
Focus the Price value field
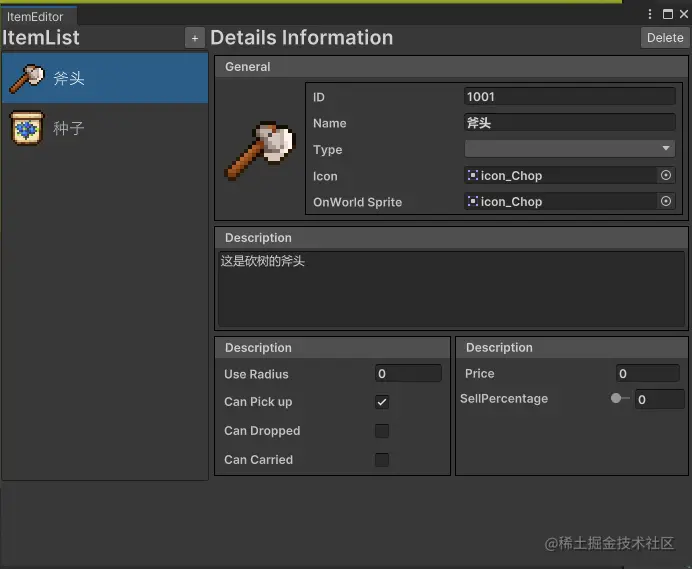[647, 373]
